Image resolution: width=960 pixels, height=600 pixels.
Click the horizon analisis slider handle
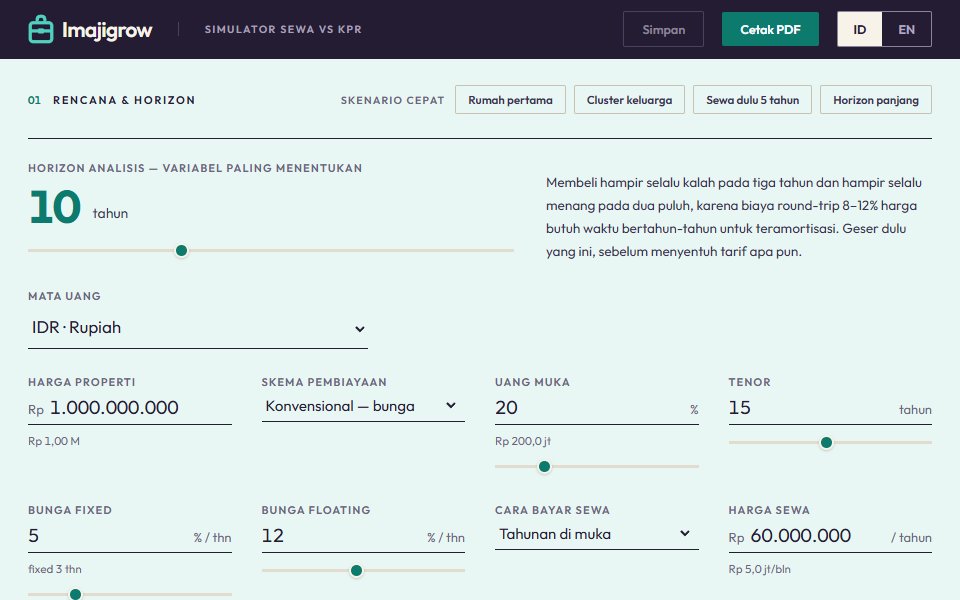coord(181,250)
